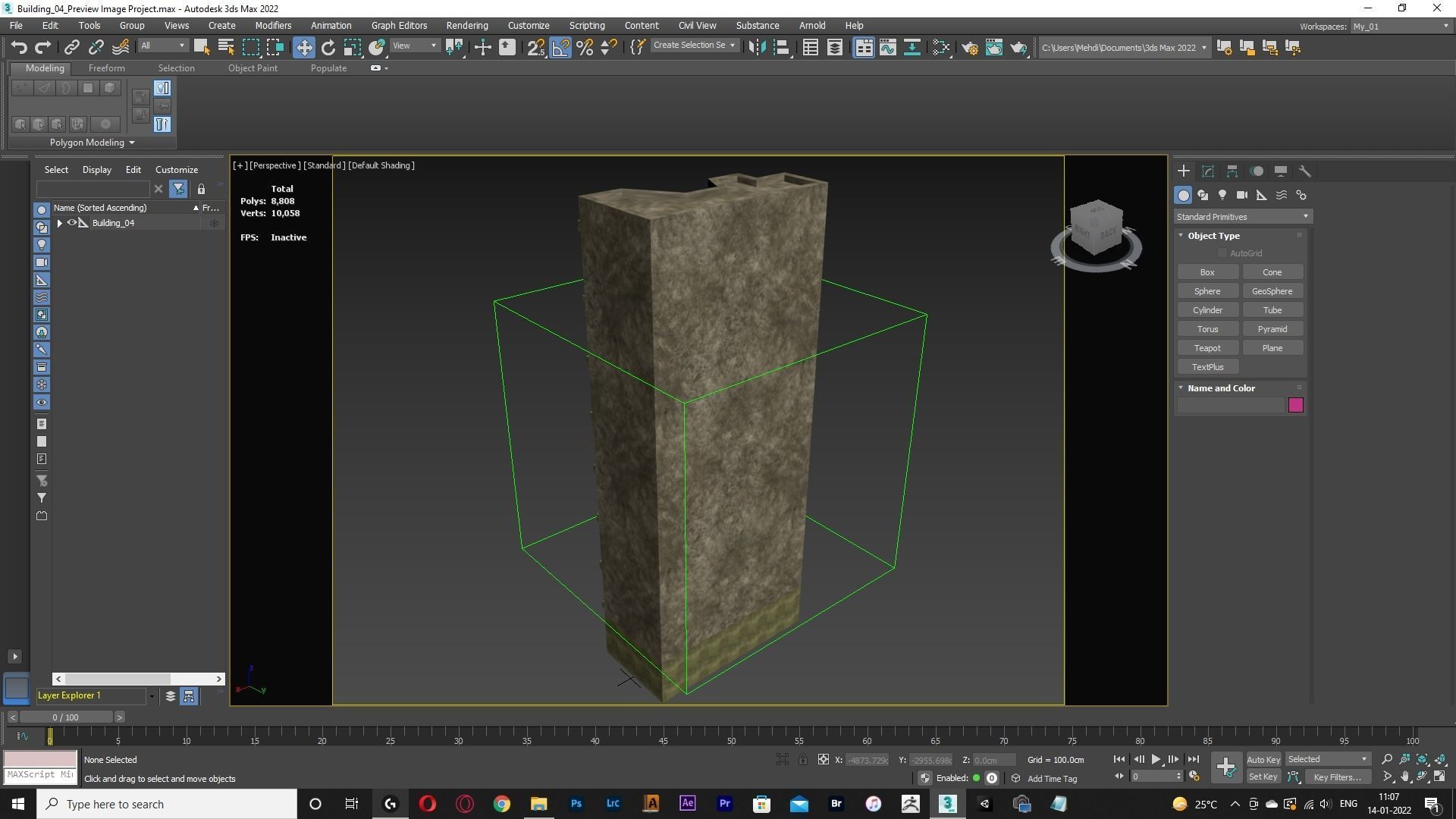
Task: Toggle visibility eye of Building_04
Action: pos(72,223)
